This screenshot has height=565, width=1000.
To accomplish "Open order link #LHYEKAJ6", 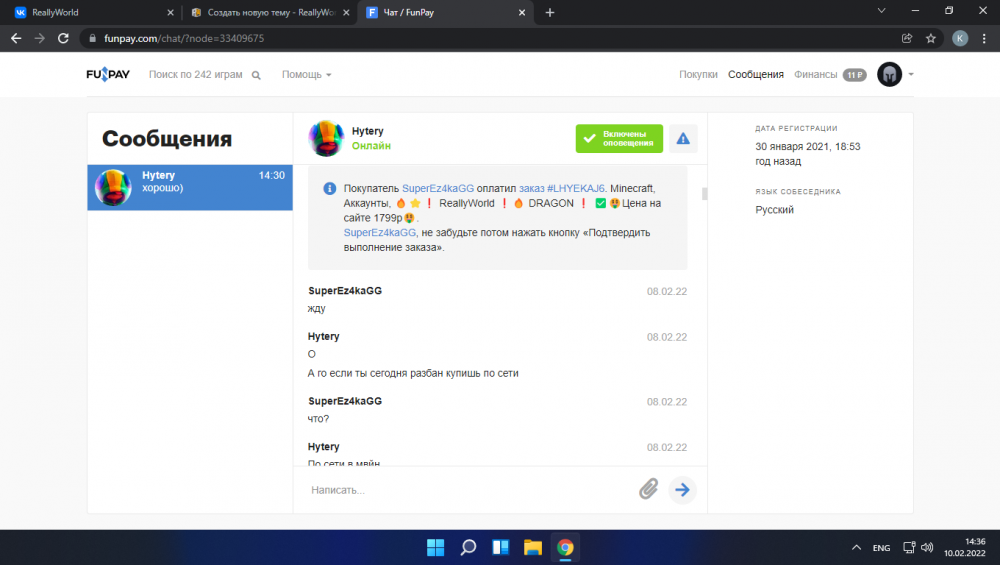I will 561,188.
